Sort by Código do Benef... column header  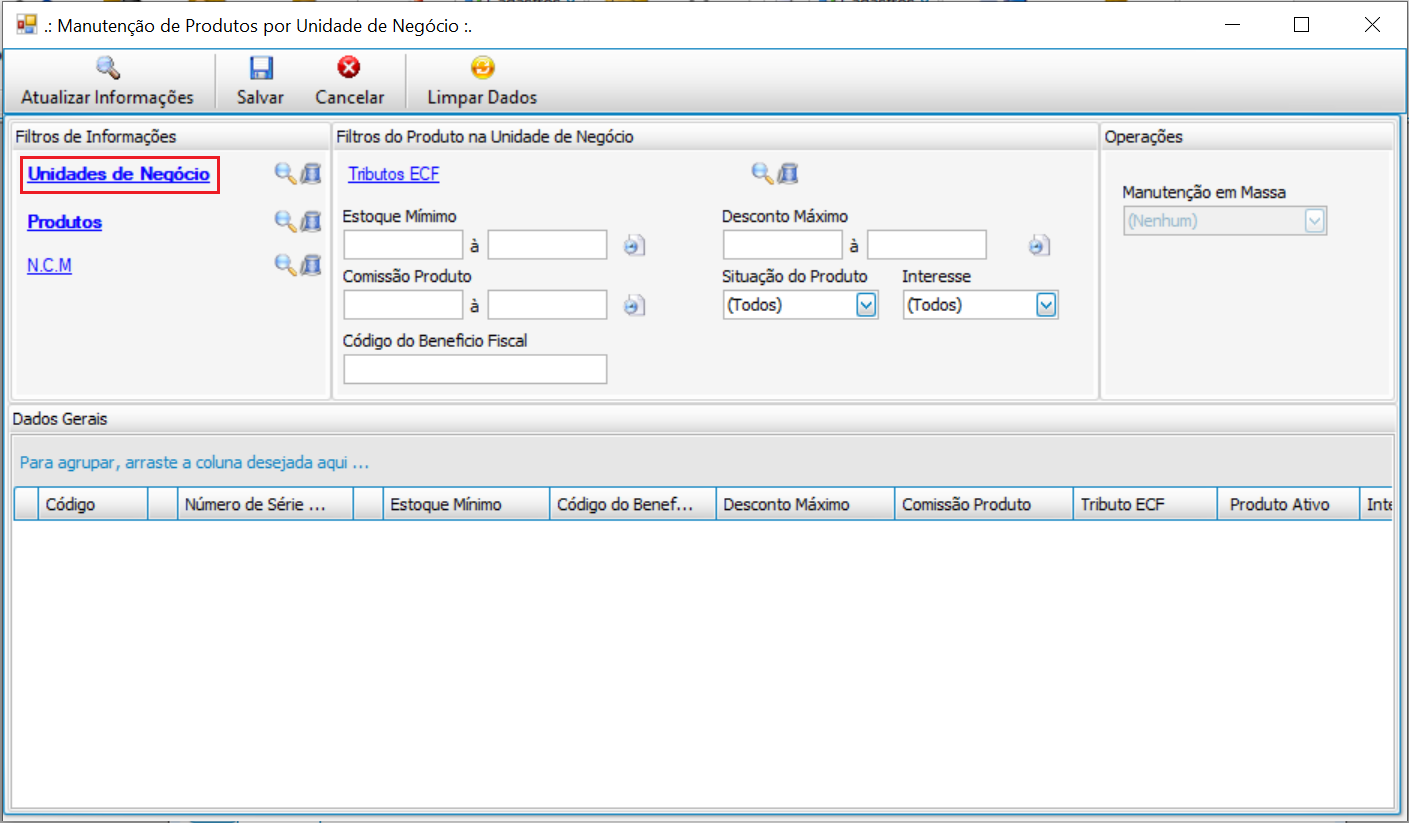coord(633,504)
